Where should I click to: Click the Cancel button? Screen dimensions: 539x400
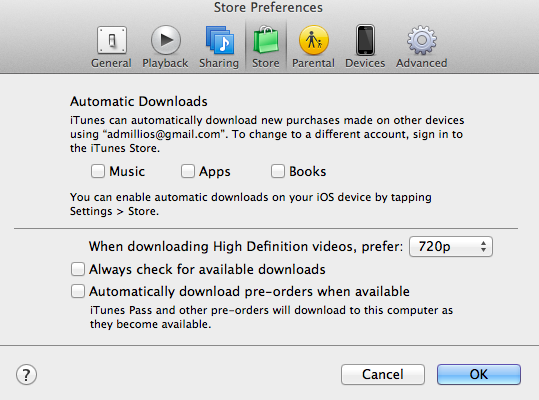tap(383, 375)
